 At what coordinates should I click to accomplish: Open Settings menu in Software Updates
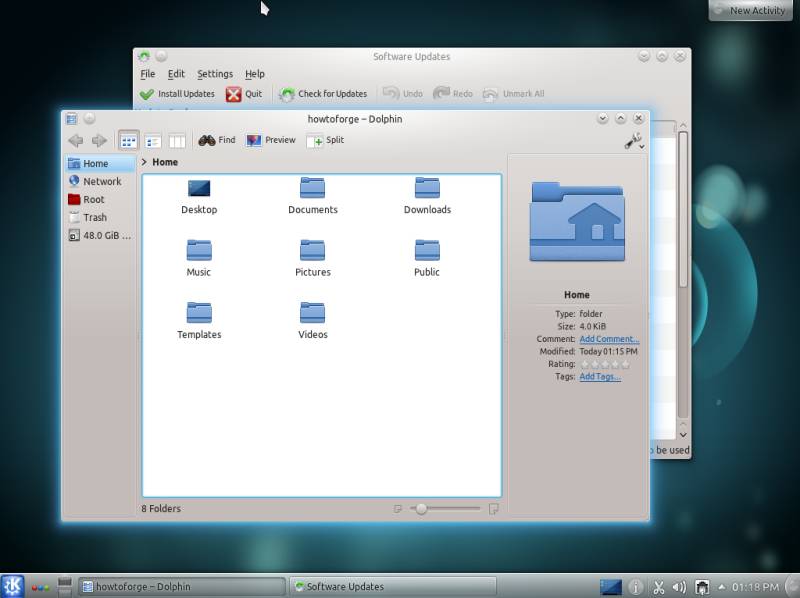point(215,74)
